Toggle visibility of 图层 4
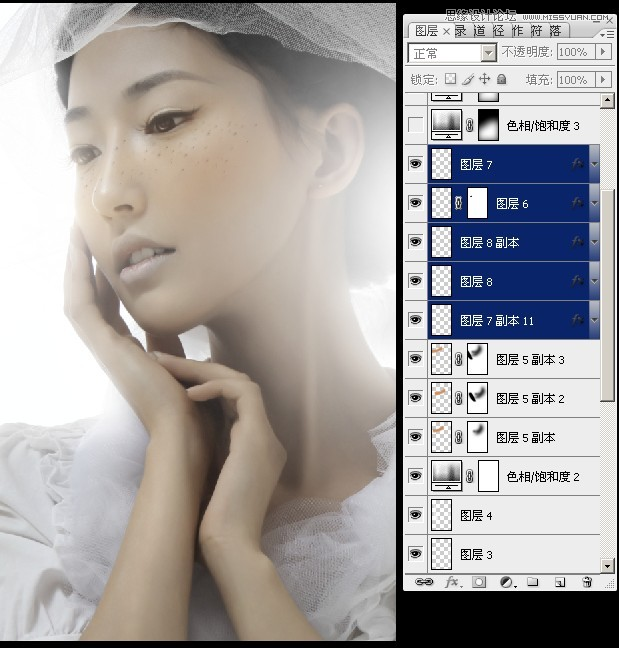619x648 pixels. [416, 515]
